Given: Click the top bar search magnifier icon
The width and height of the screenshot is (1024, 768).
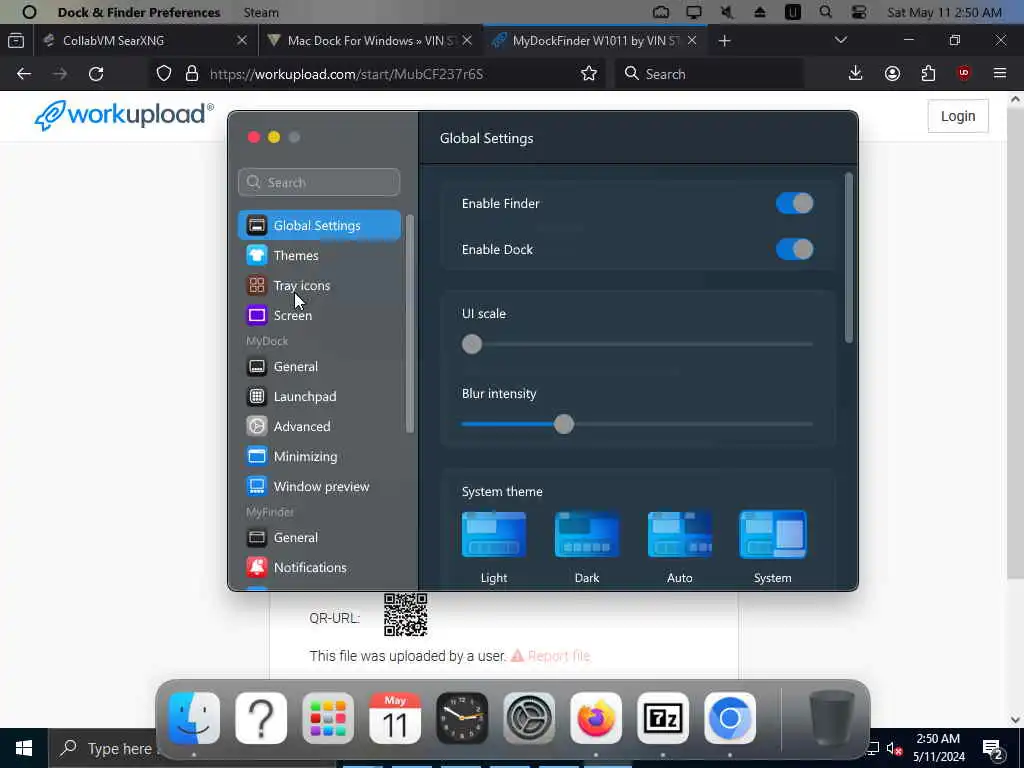Looking at the screenshot, I should 825,12.
